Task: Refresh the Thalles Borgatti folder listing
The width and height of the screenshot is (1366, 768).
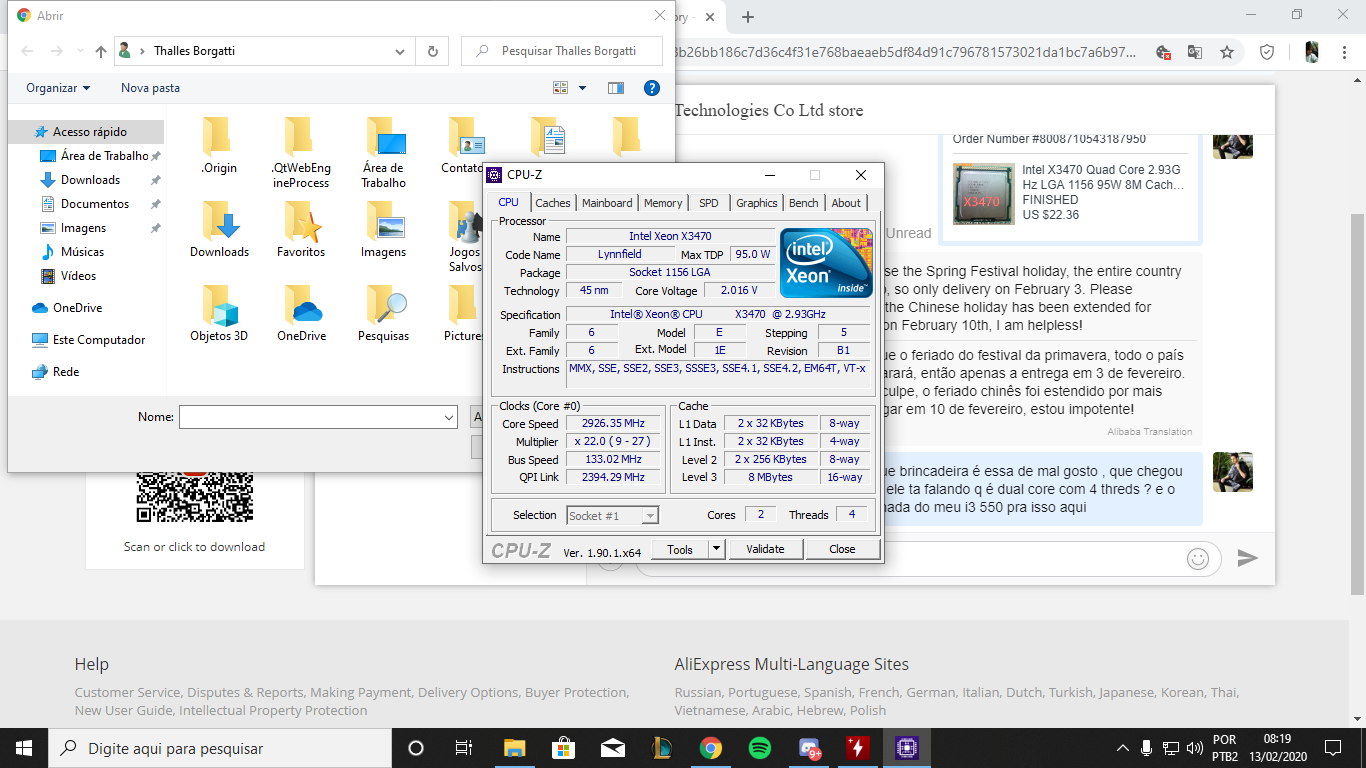Action: [x=432, y=51]
